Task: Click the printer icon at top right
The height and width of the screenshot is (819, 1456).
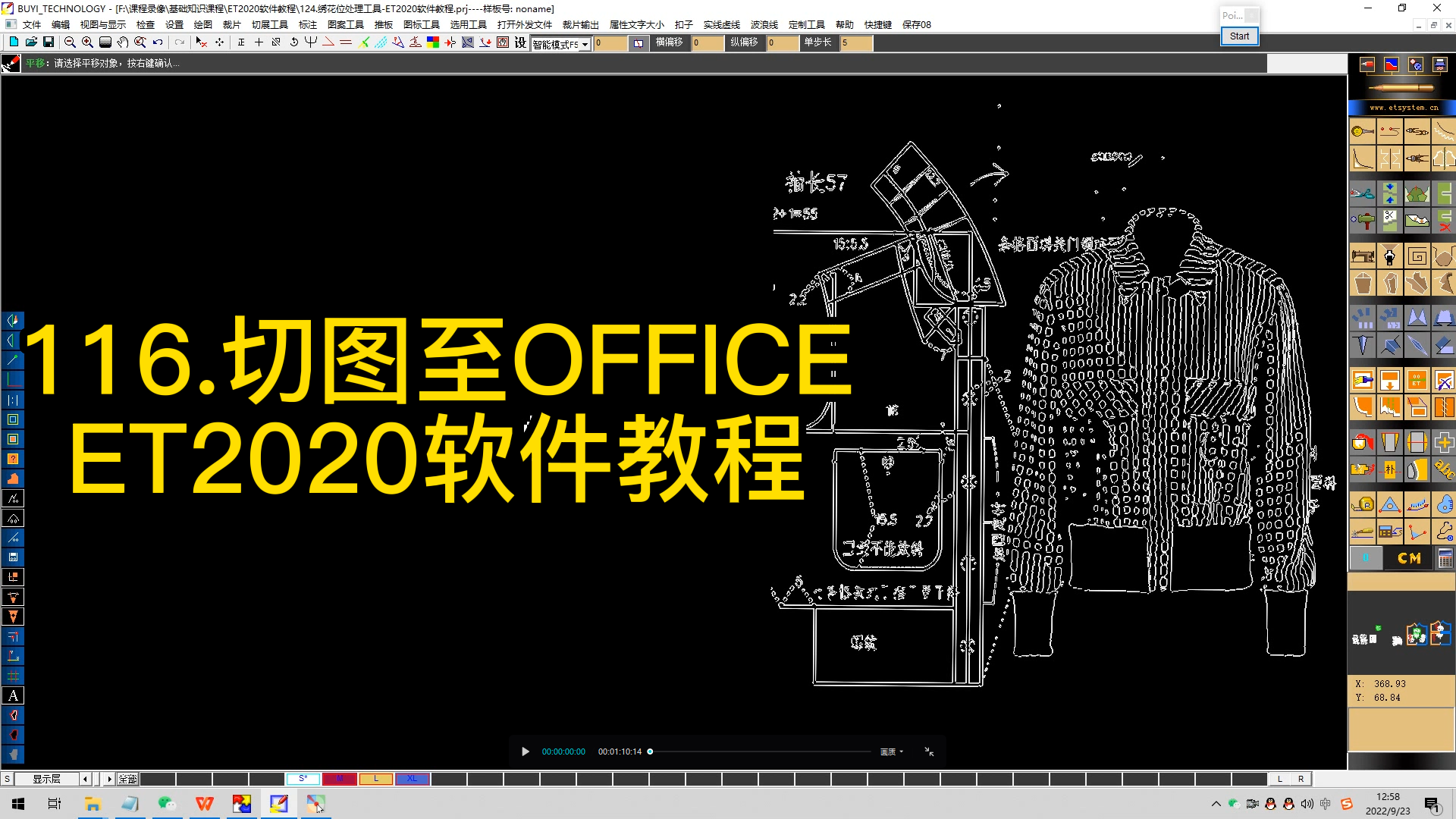Action: point(1439,65)
